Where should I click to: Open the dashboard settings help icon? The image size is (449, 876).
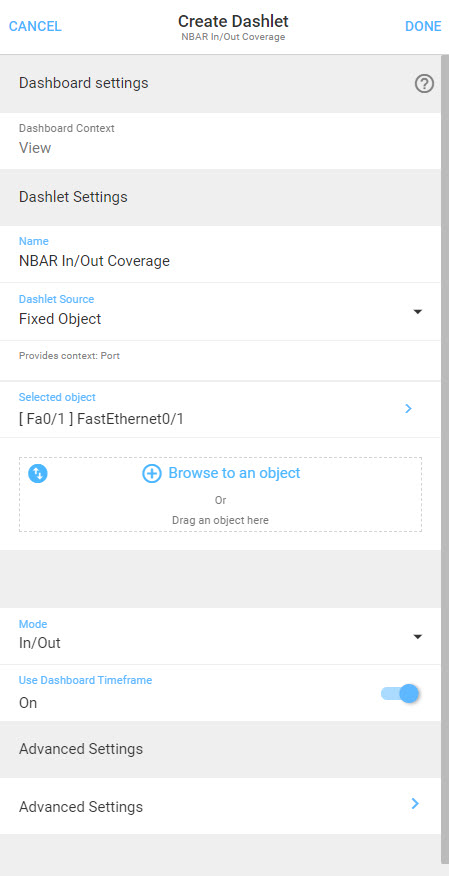[424, 84]
